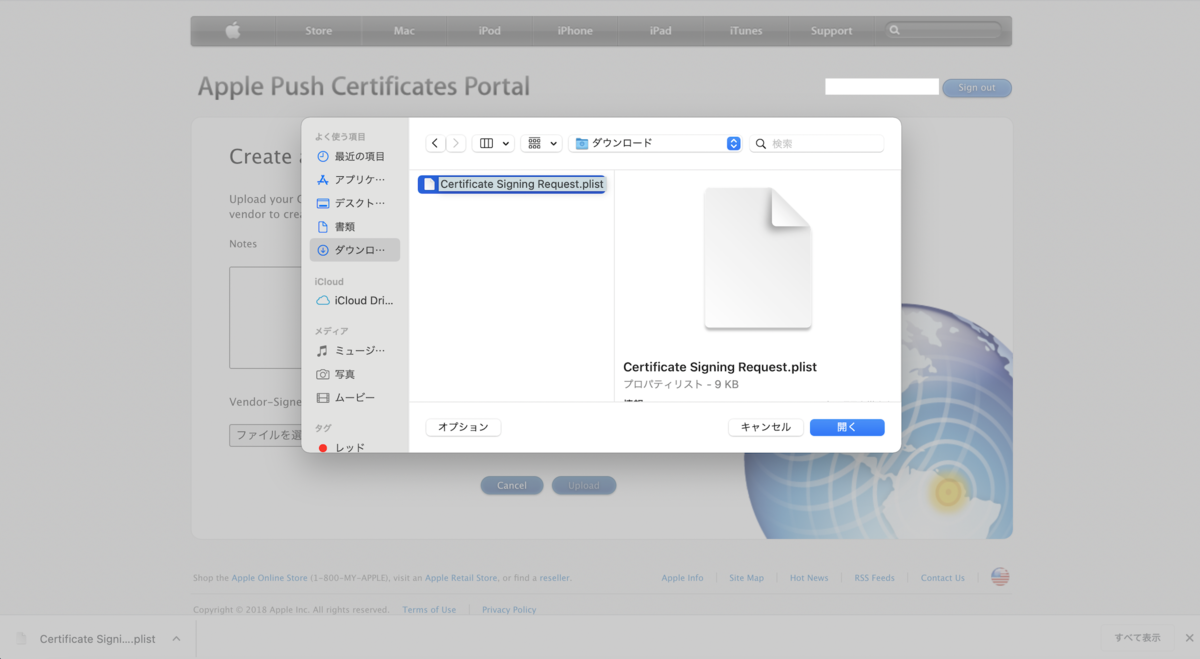The image size is (1200, 659).
Task: Select the レッド red tag
Action: (355, 447)
